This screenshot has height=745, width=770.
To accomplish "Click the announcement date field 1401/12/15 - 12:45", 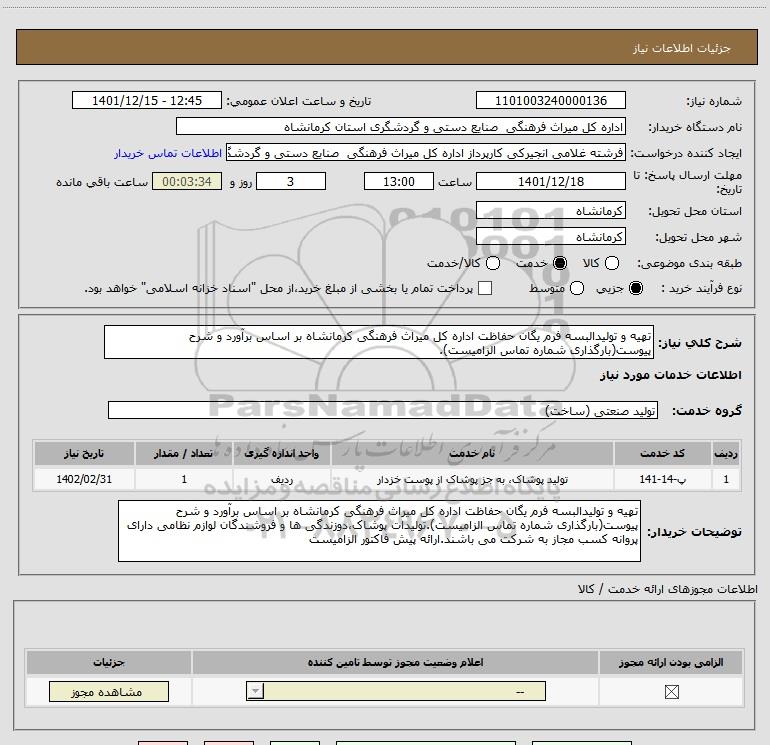I will 147,100.
